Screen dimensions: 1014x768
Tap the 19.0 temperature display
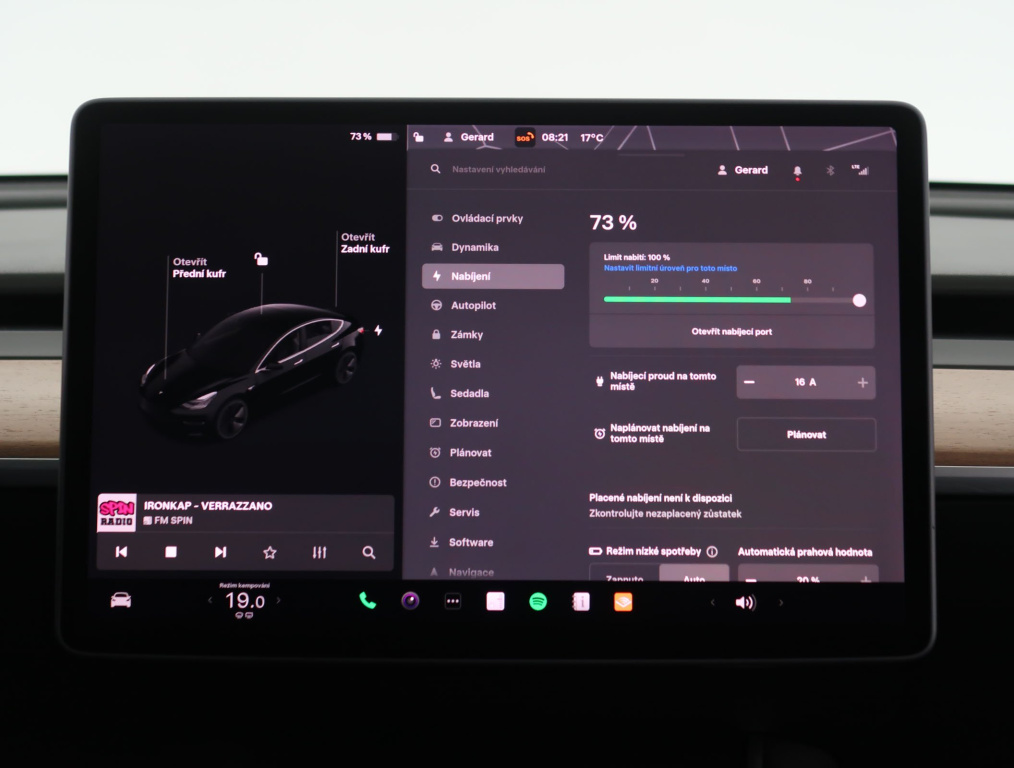coord(245,601)
